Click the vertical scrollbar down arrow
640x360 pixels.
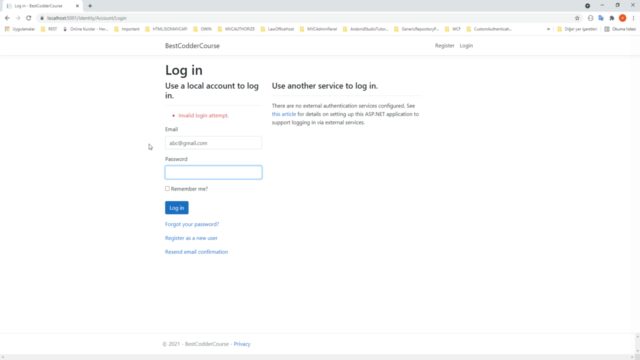pos(638,351)
